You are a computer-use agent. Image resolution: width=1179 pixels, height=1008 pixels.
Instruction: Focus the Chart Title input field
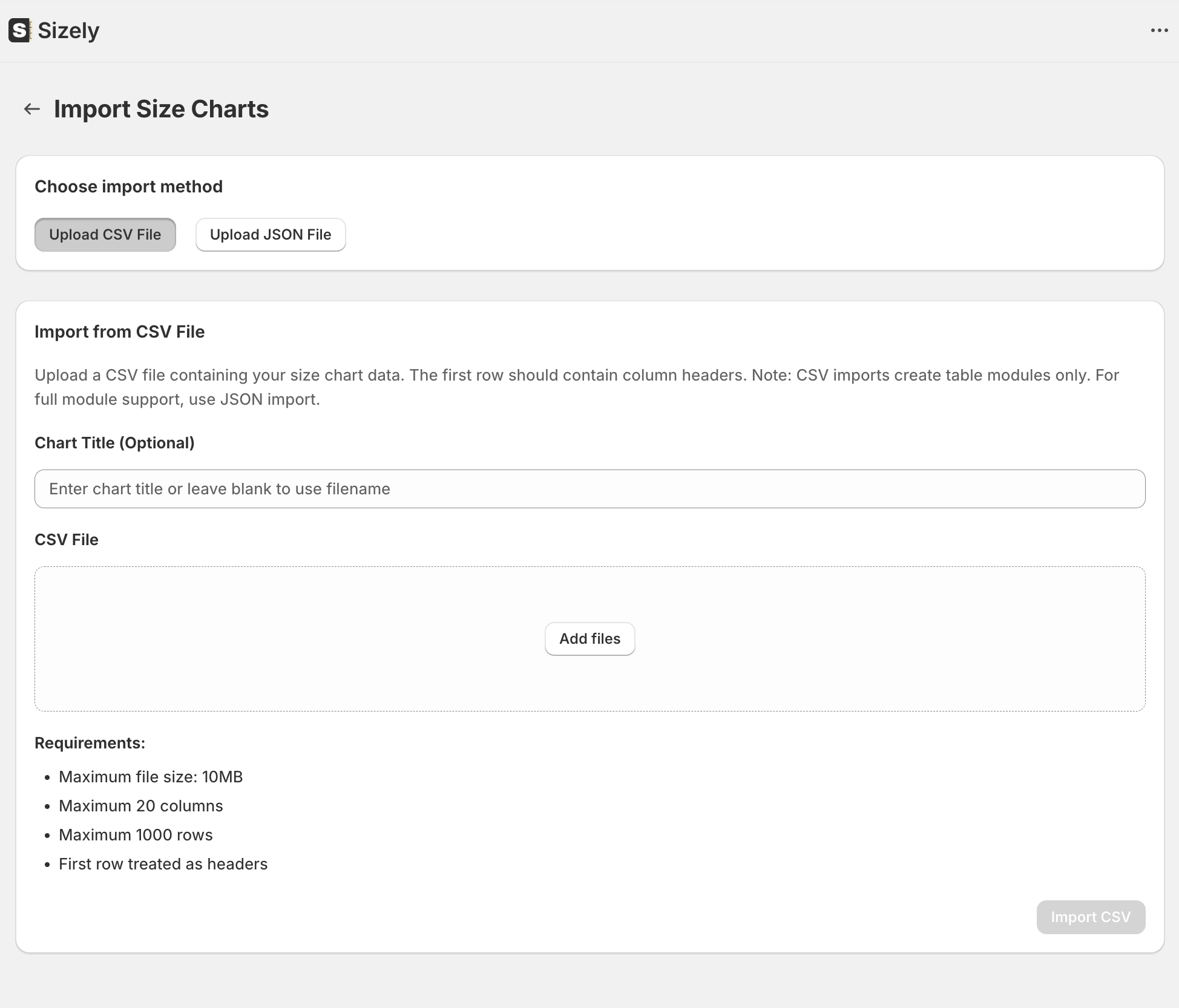(589, 489)
